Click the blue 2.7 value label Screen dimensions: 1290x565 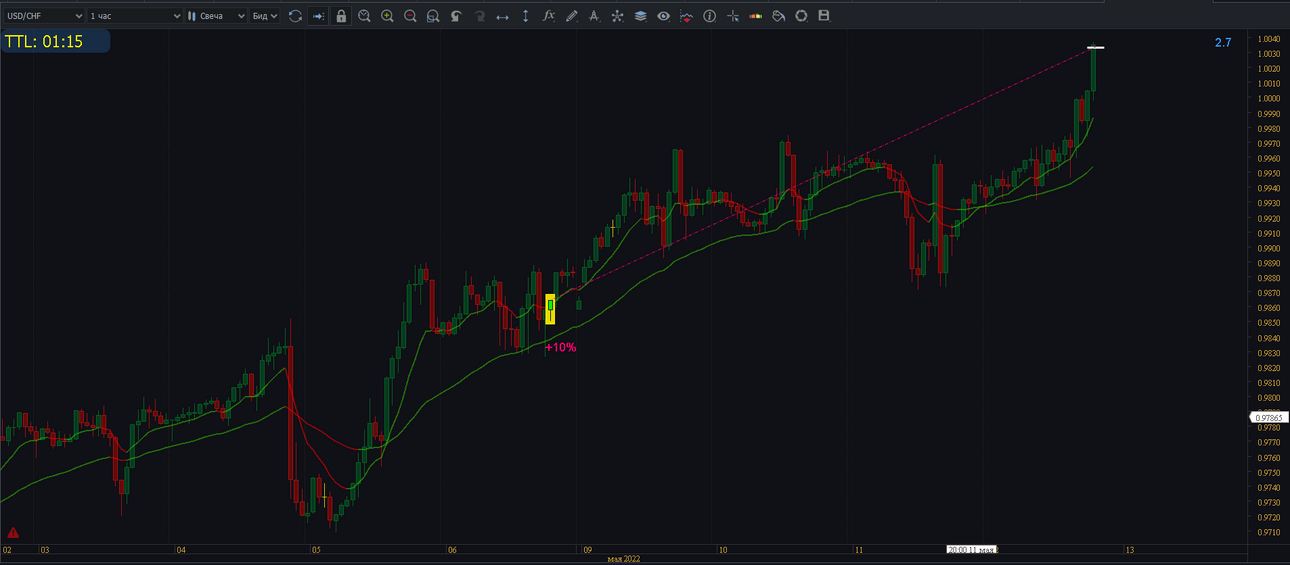point(1223,42)
